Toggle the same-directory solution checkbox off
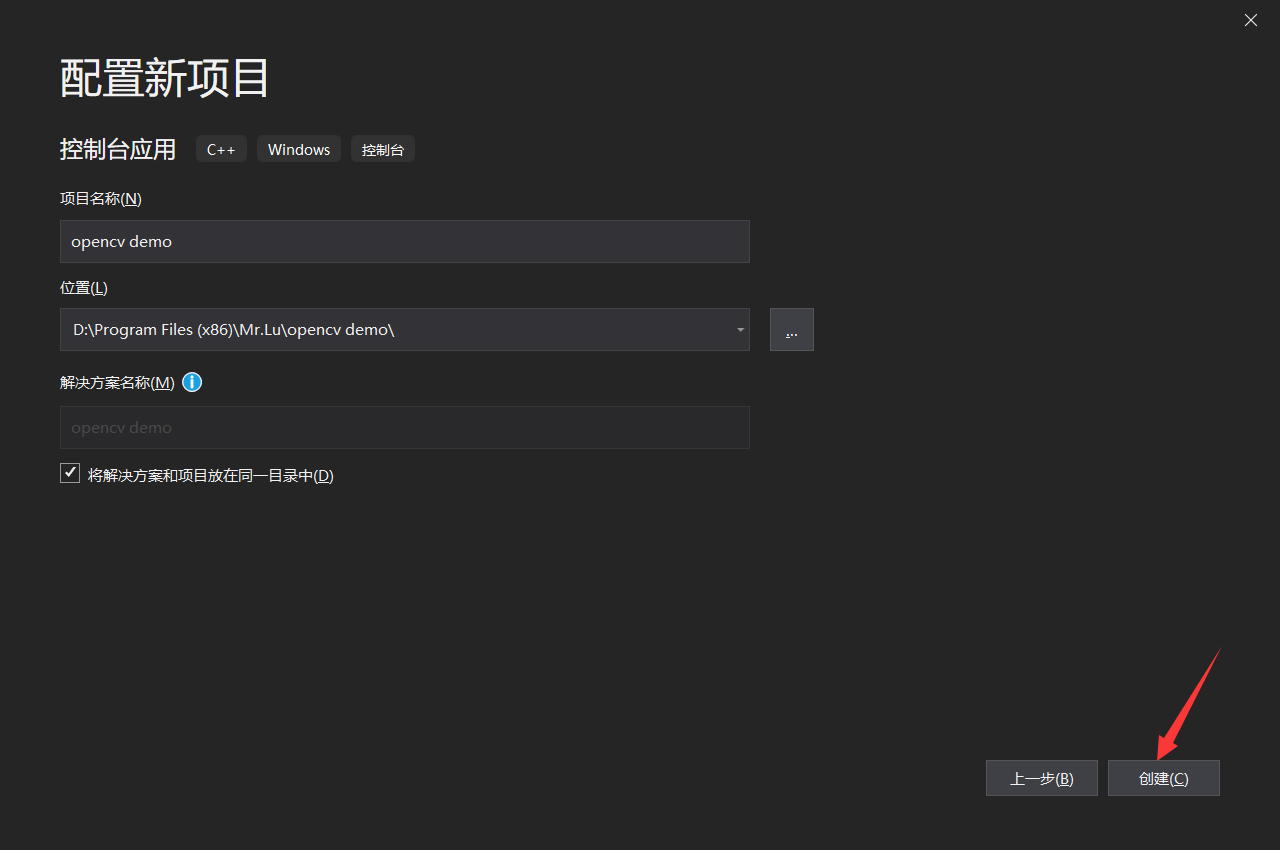The height and width of the screenshot is (850, 1280). [70, 472]
